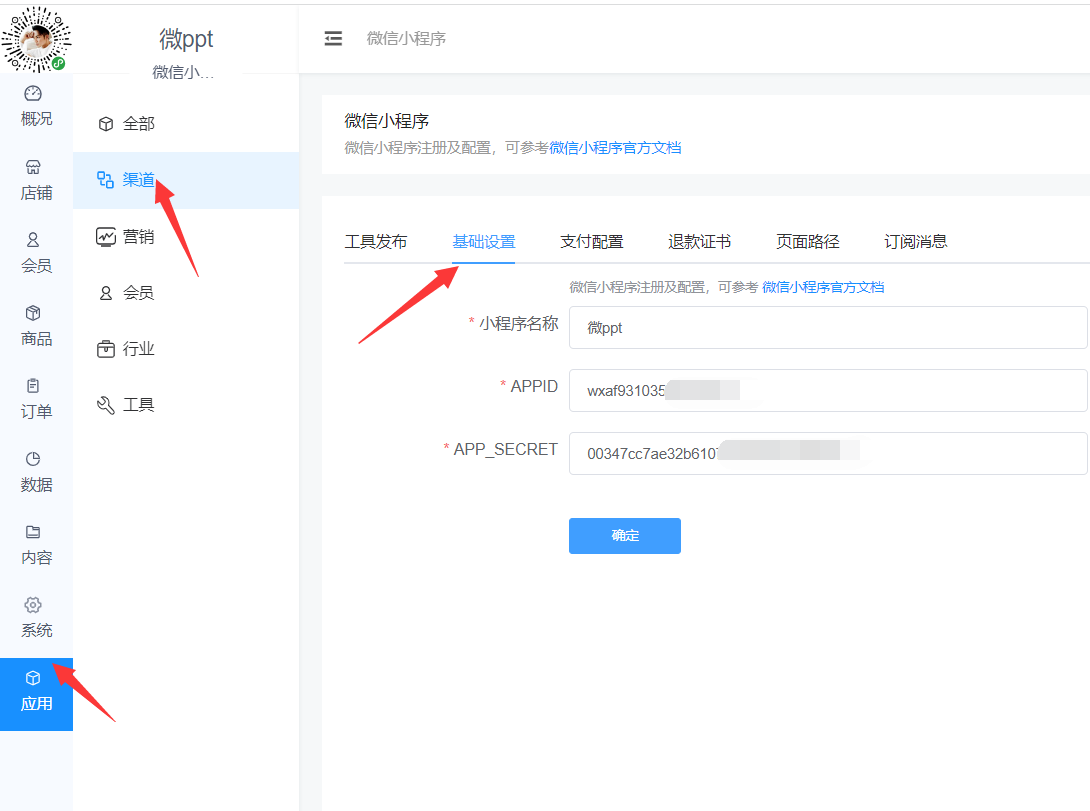The image size is (1090, 811).
Task: Open 内容 content section
Action: [x=36, y=545]
